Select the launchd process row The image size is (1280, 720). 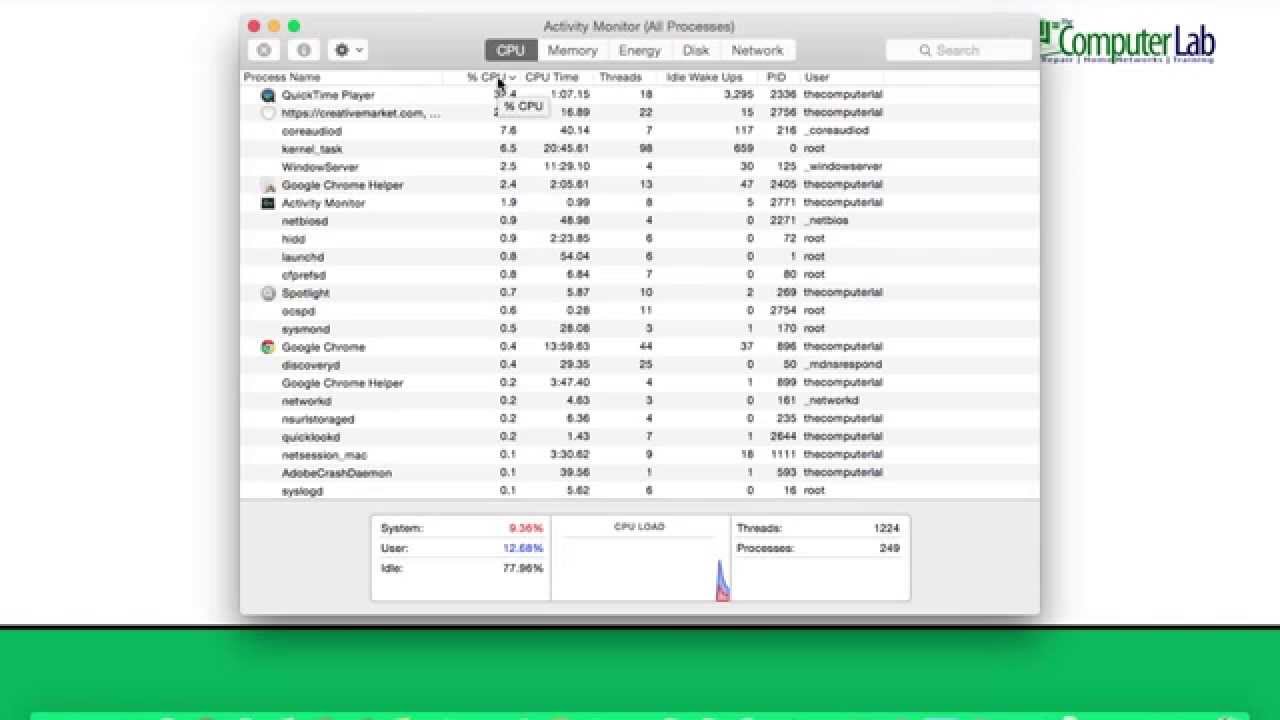click(640, 257)
